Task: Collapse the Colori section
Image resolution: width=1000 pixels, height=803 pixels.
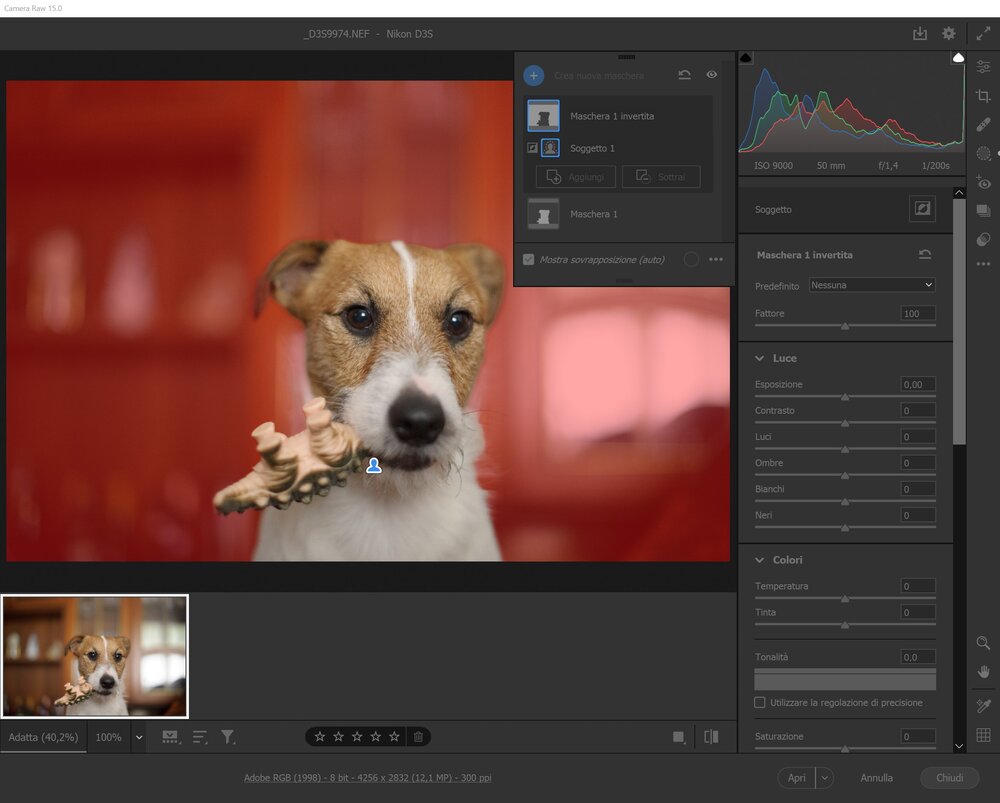Action: pyautogui.click(x=759, y=560)
